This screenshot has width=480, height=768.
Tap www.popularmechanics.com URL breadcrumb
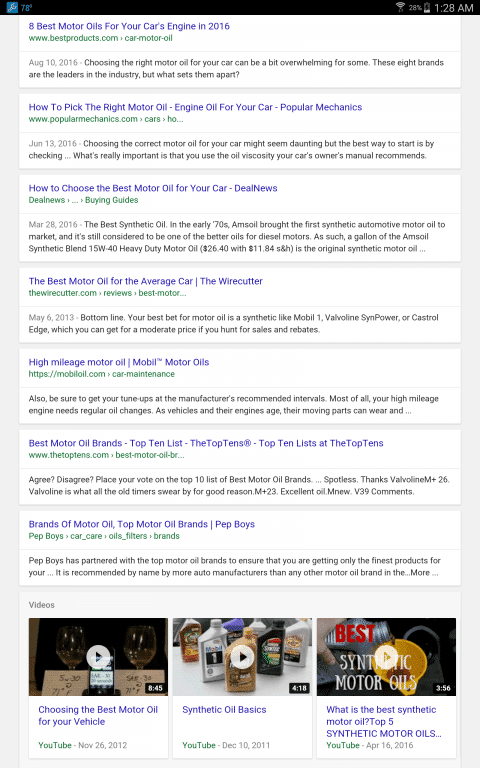pos(106,119)
